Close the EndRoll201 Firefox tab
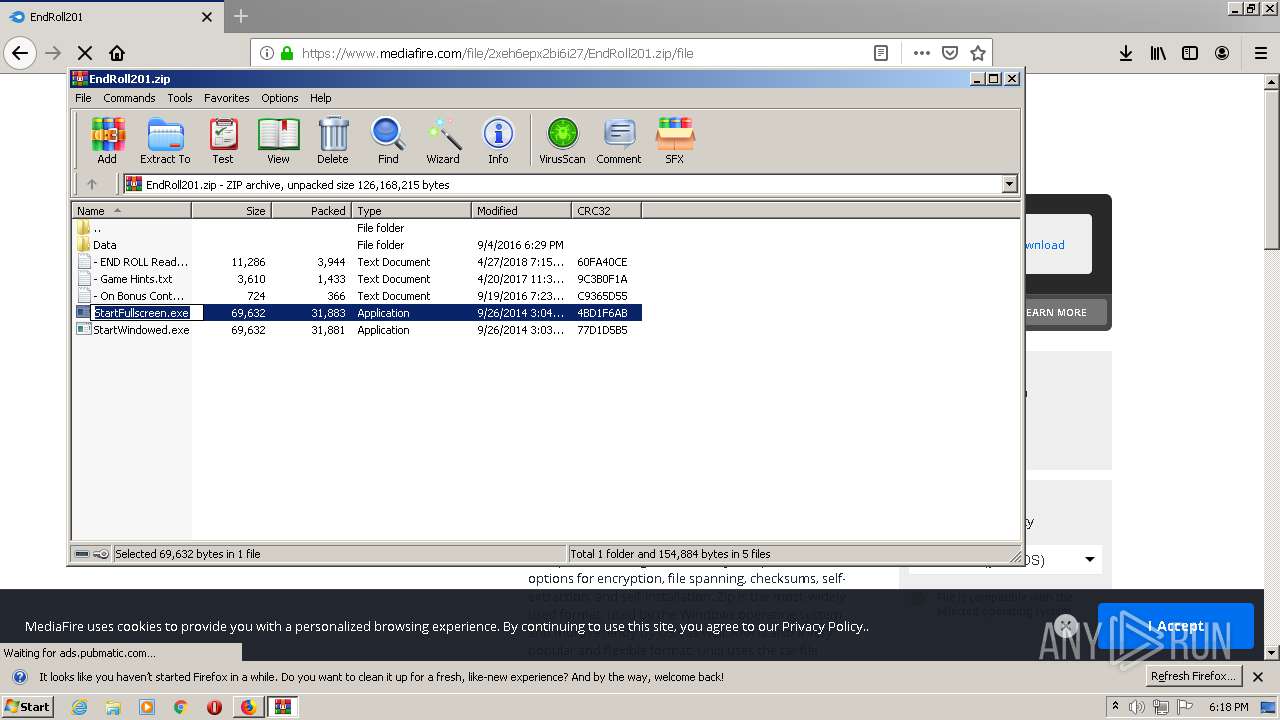 pyautogui.click(x=207, y=17)
